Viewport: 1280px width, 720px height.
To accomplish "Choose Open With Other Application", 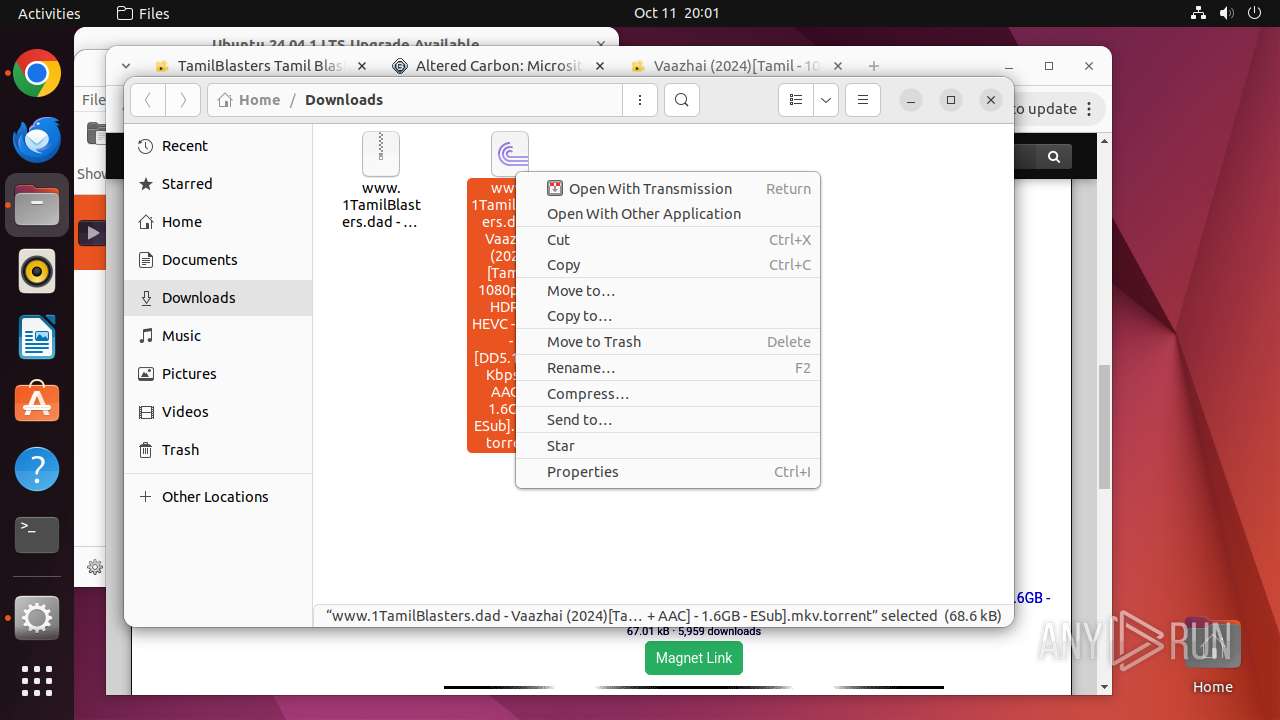I will click(x=668, y=214).
